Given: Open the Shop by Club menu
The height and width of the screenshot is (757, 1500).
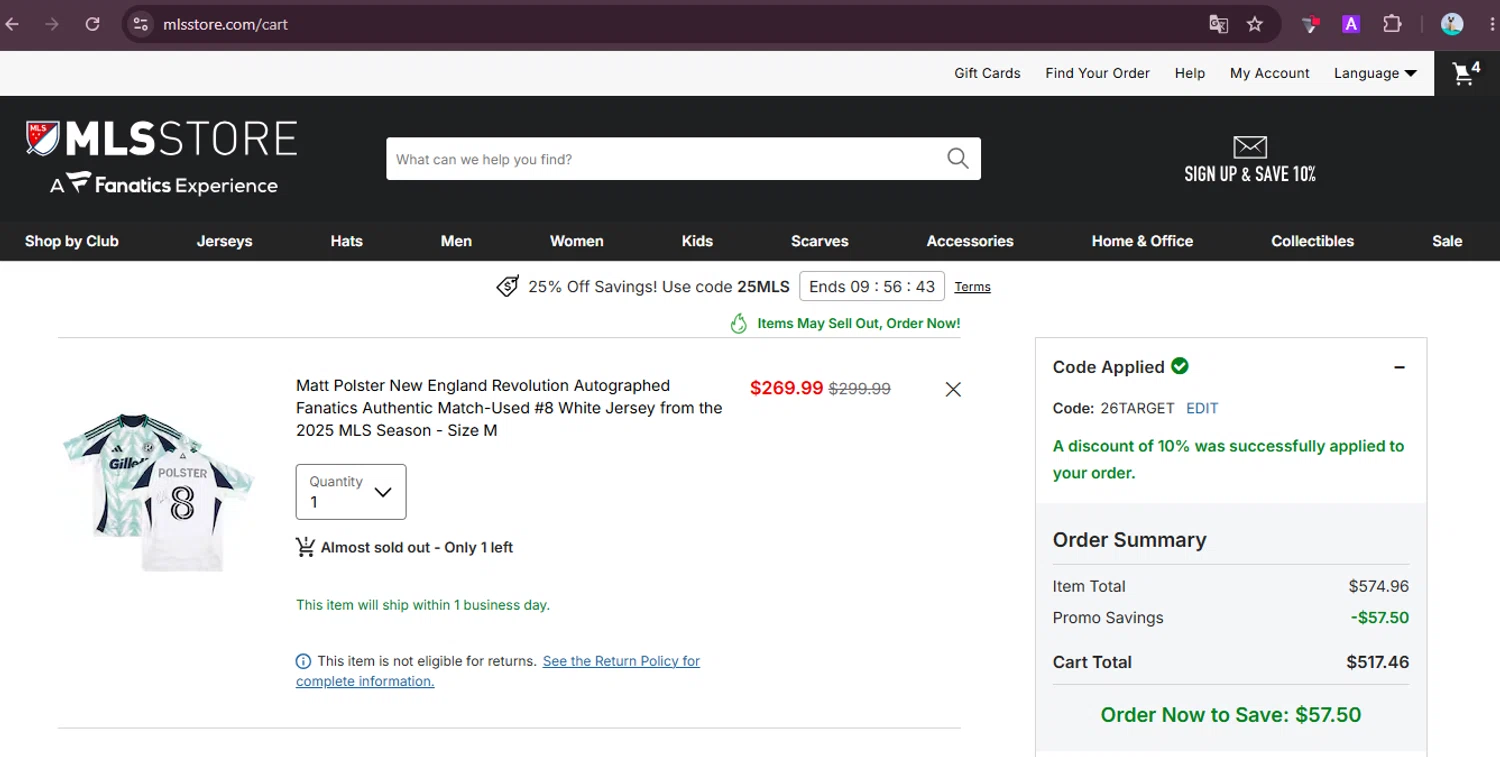Looking at the screenshot, I should 72,241.
